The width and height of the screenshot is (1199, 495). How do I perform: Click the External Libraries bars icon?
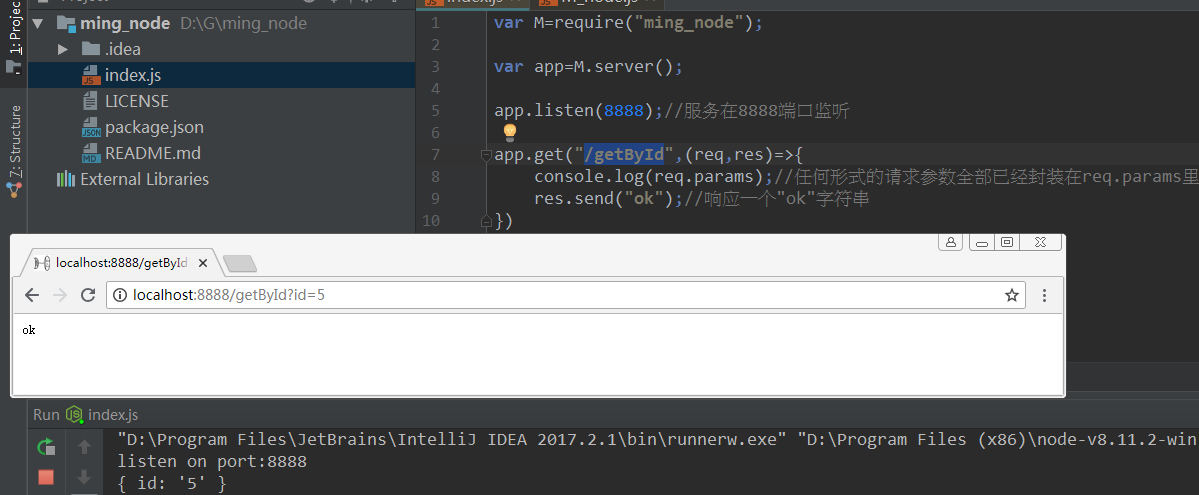(x=66, y=179)
